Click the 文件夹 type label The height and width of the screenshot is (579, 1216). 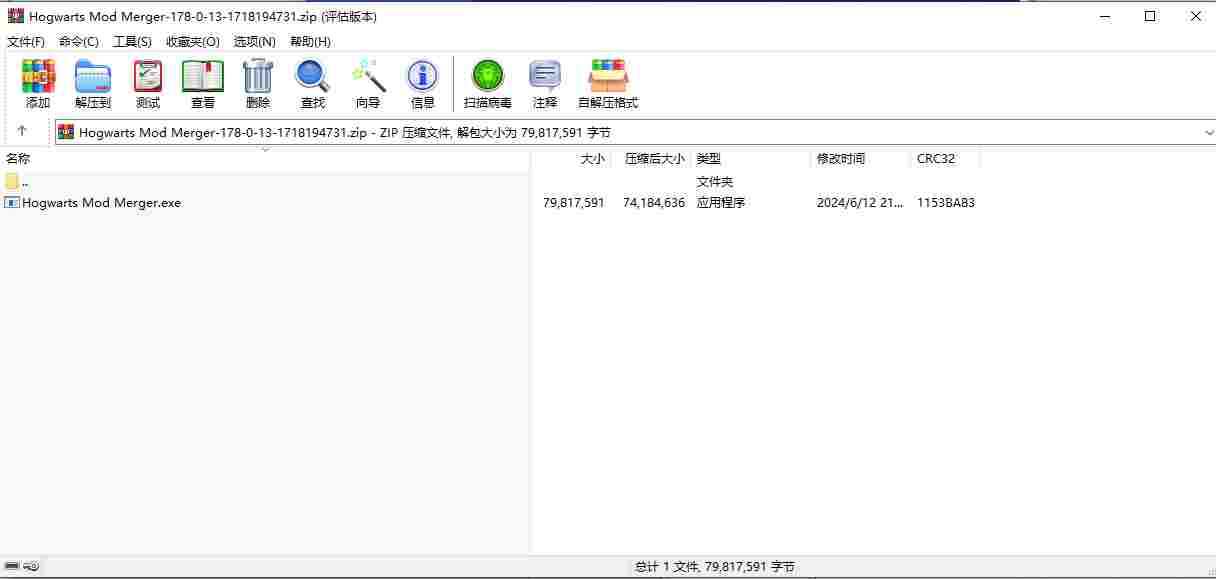point(715,181)
